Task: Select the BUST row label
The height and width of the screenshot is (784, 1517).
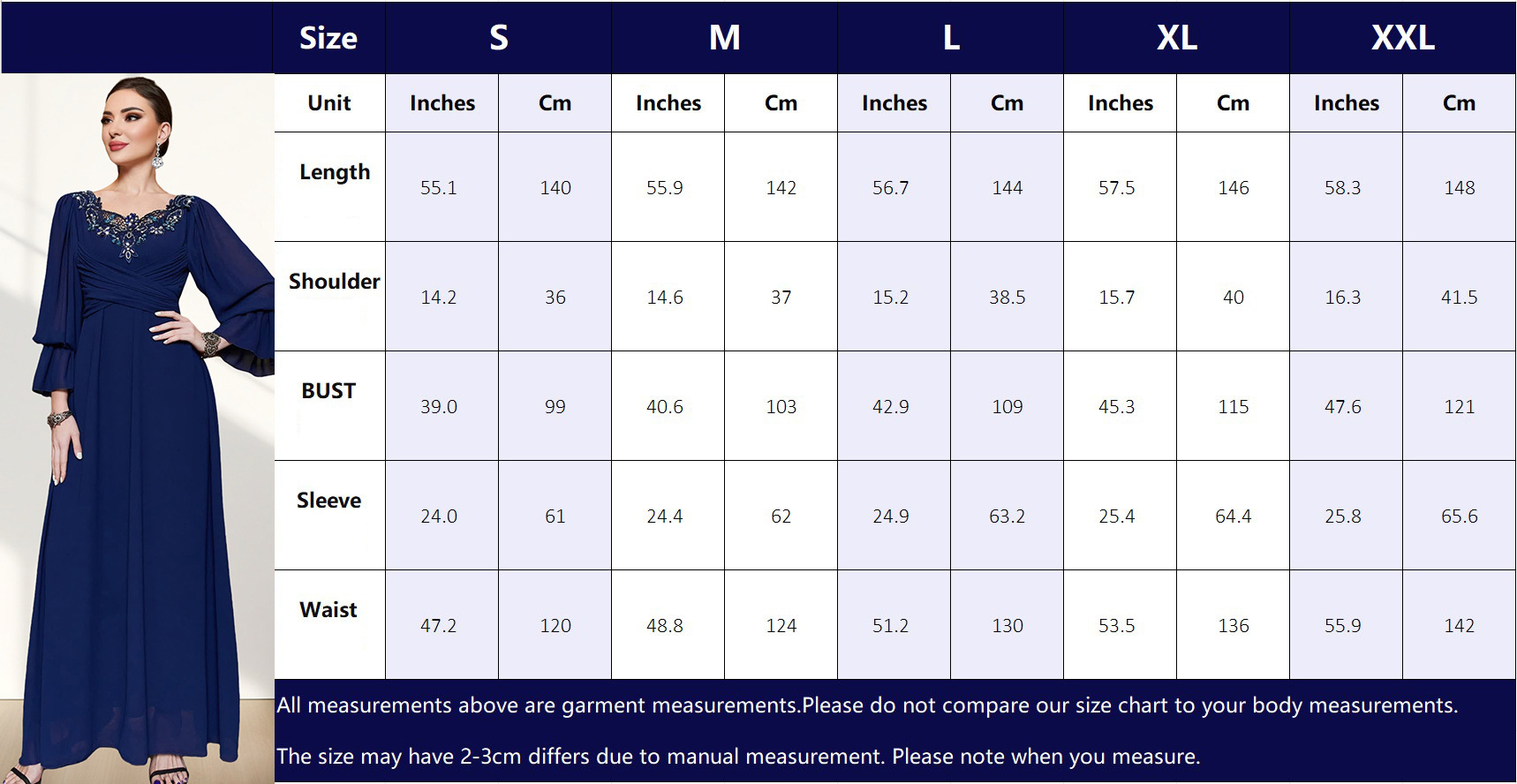Action: 328,391
